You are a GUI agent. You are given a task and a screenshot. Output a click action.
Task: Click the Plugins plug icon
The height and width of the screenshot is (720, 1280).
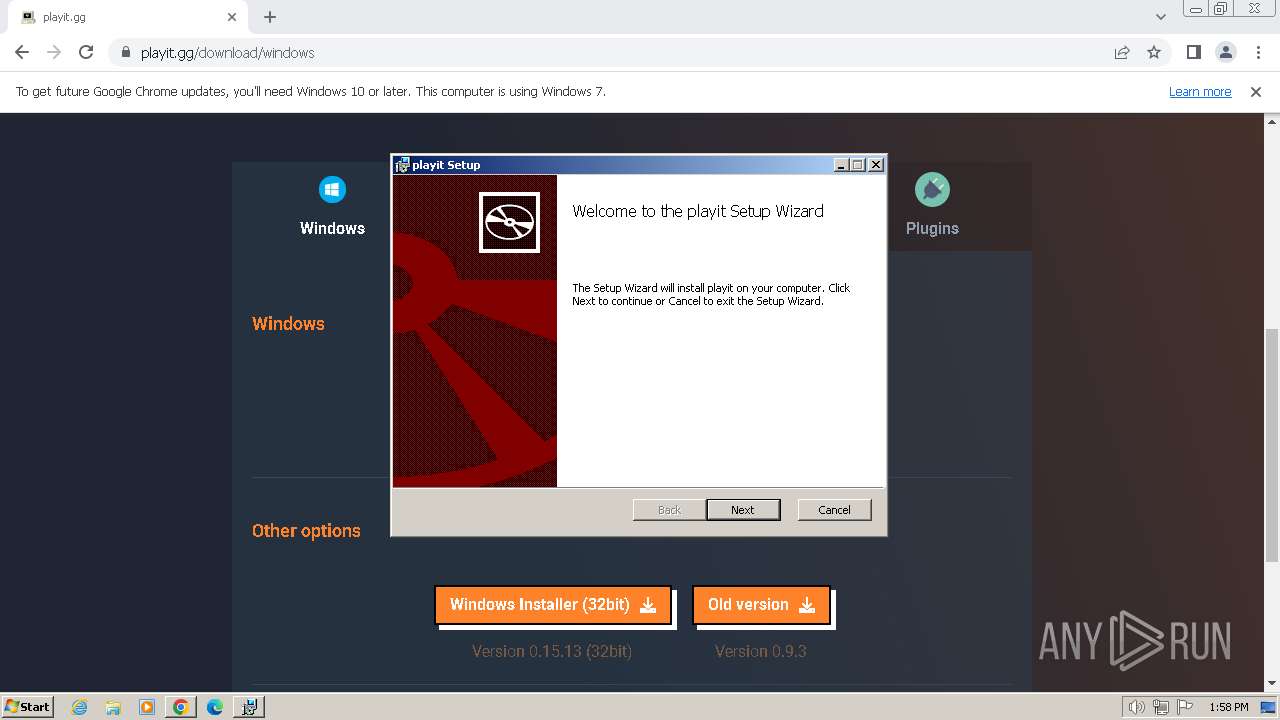[932, 189]
